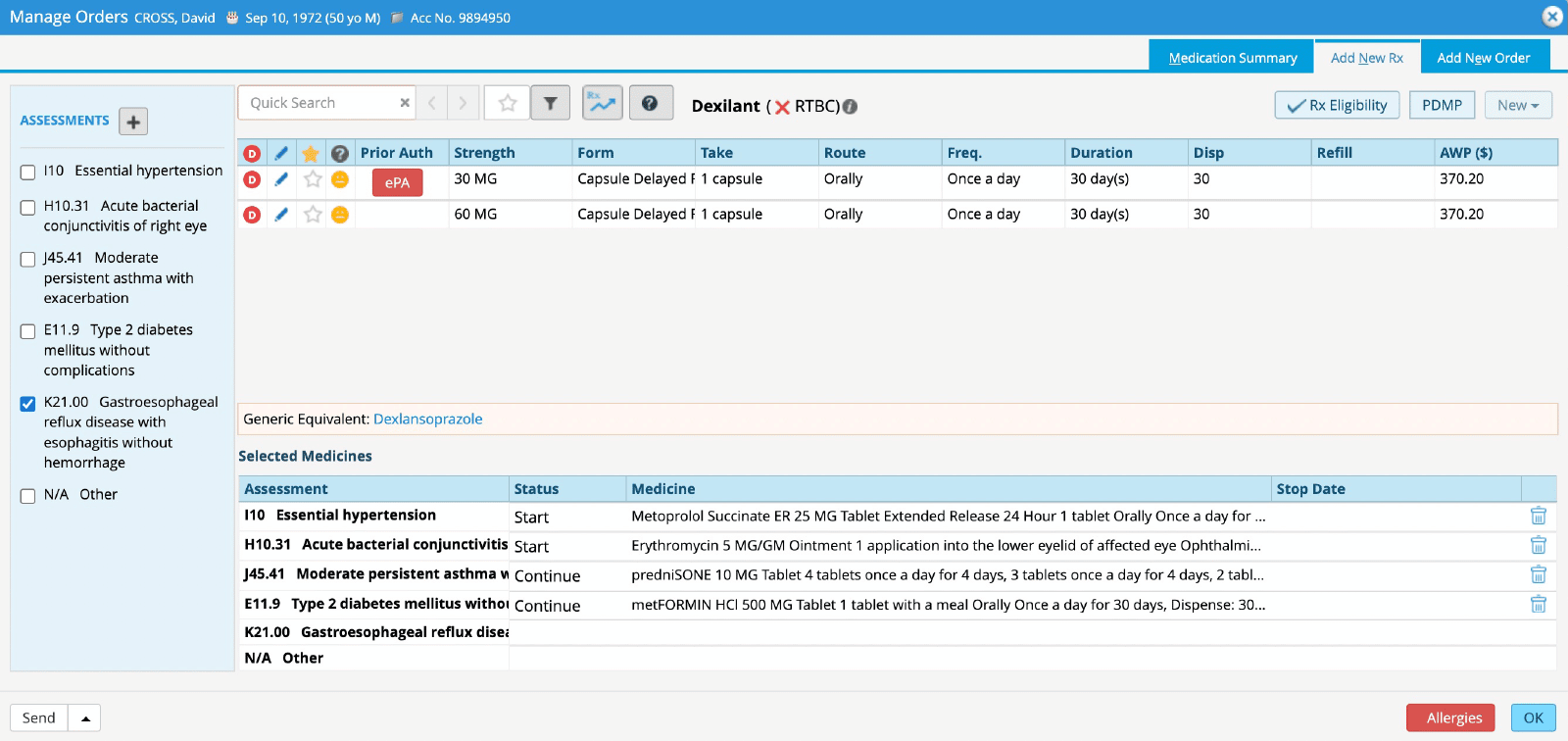This screenshot has height=741, width=1568.
Task: Open PDMP button
Action: [1443, 105]
